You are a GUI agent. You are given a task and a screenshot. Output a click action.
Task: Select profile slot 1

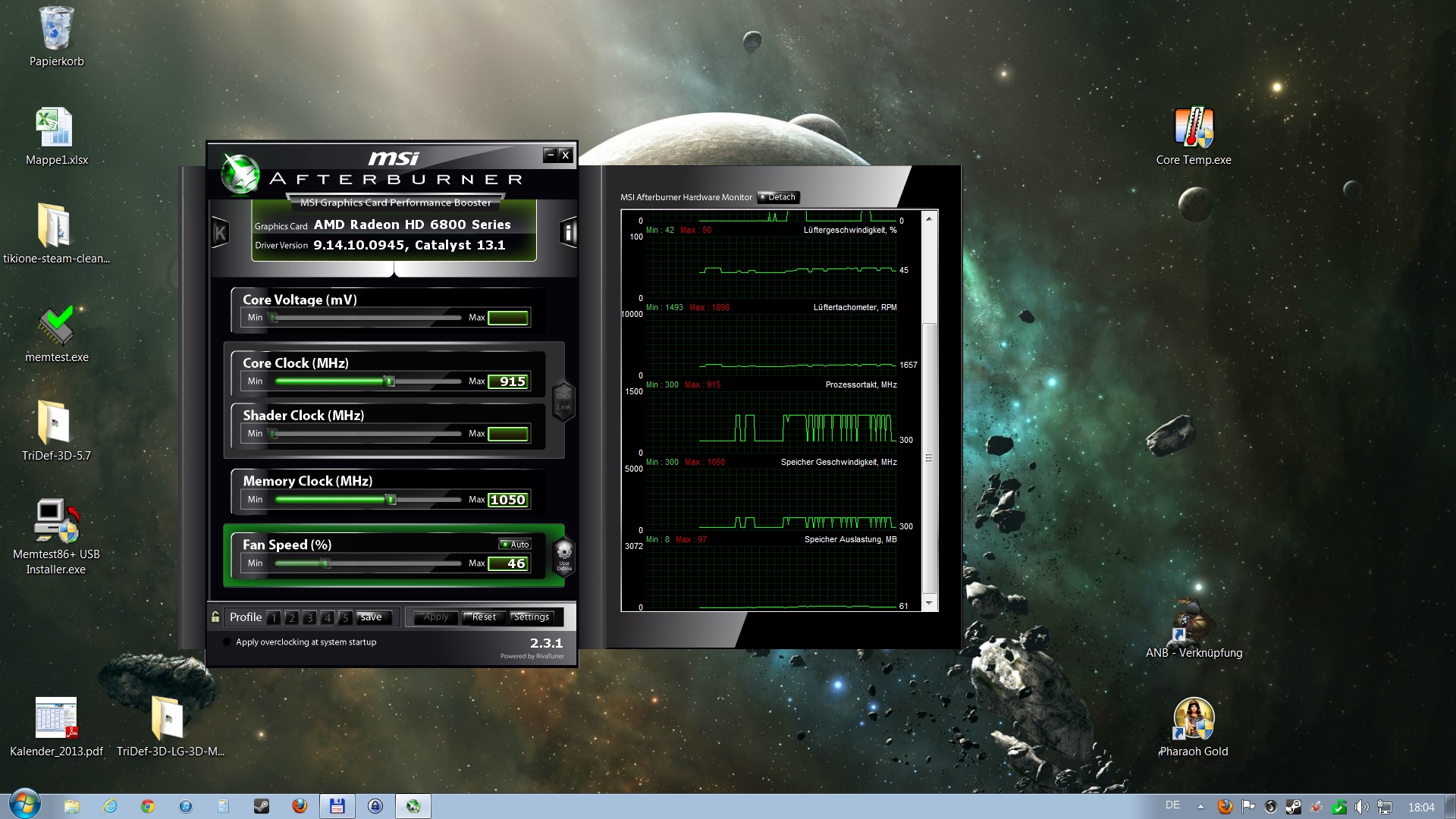274,618
